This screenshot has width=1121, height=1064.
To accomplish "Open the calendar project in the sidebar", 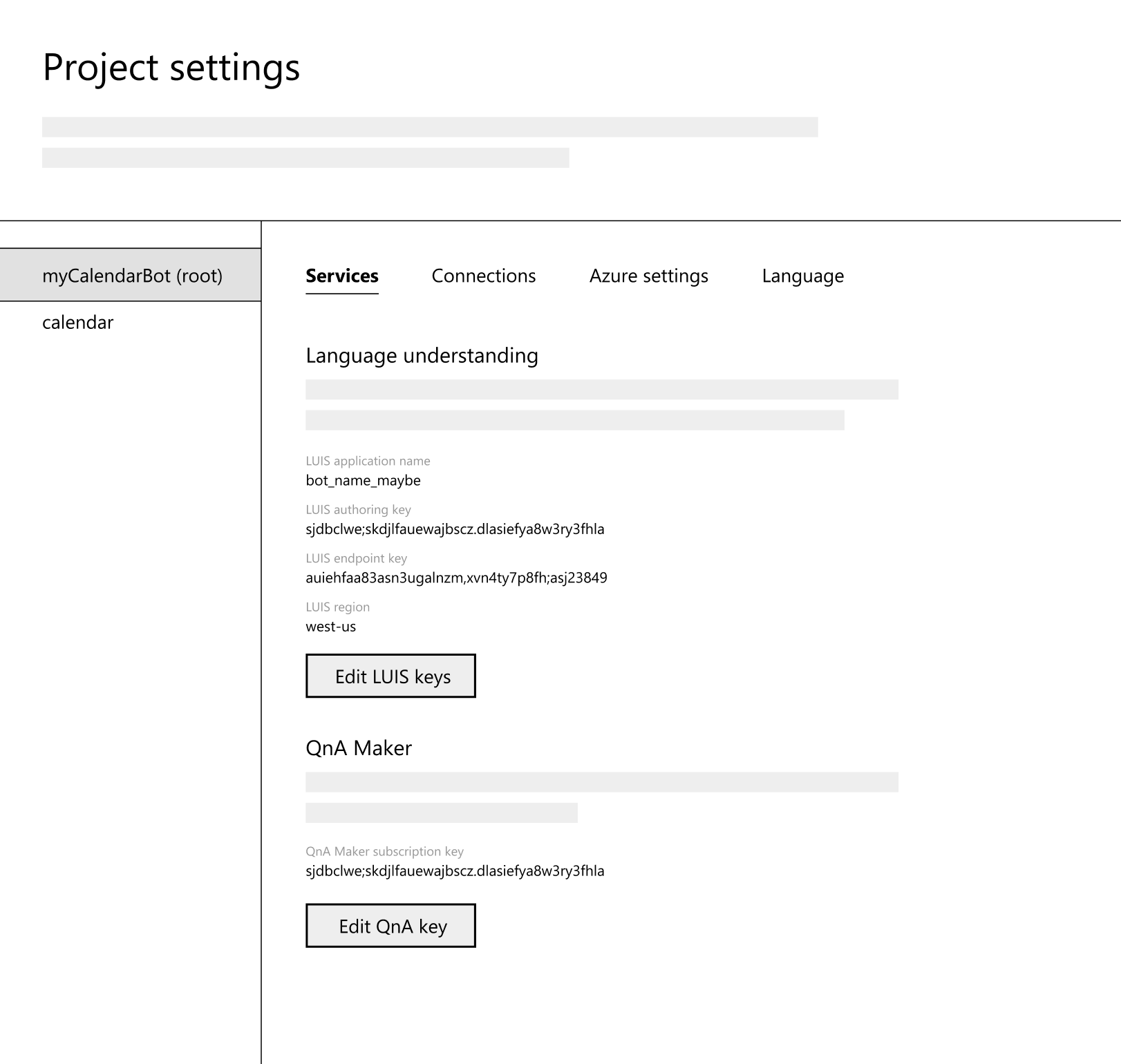I will [x=78, y=322].
